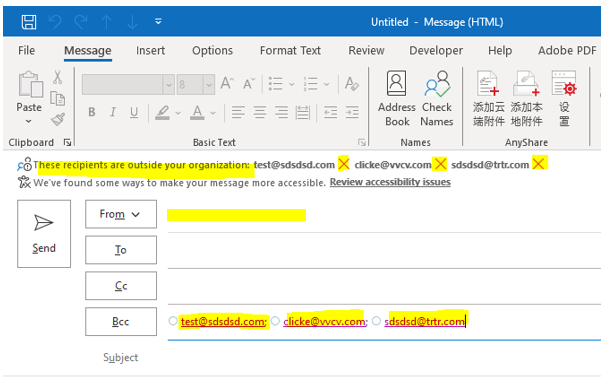Screen dimensions: 603x387
Task: Run Check Names
Action: [x=436, y=98]
